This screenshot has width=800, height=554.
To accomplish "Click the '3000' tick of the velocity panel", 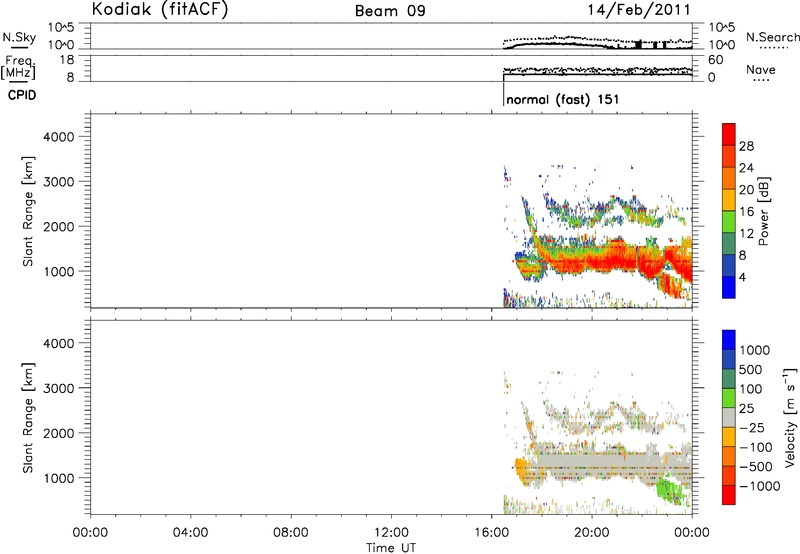I will point(59,388).
